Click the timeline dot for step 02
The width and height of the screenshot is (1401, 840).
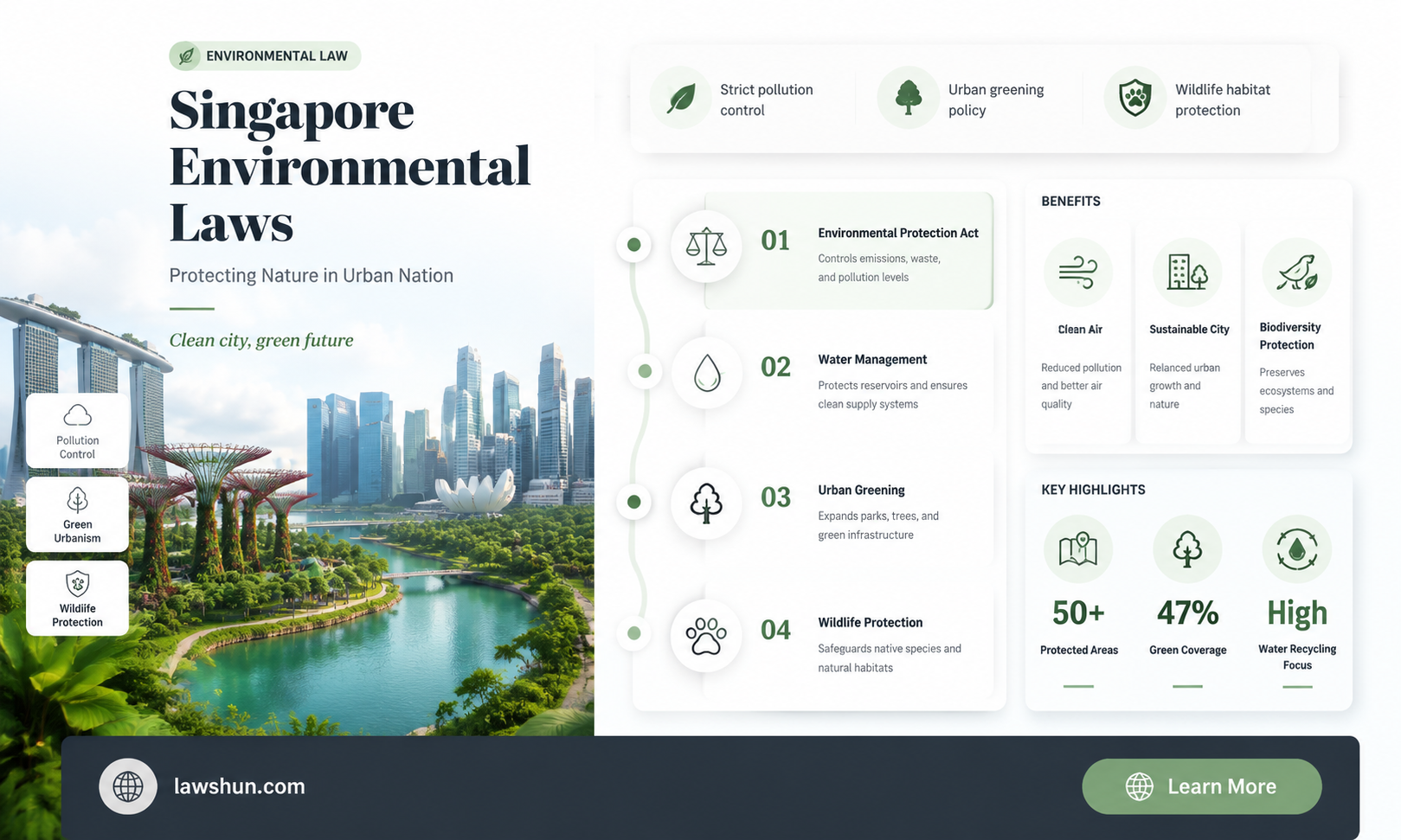point(645,371)
